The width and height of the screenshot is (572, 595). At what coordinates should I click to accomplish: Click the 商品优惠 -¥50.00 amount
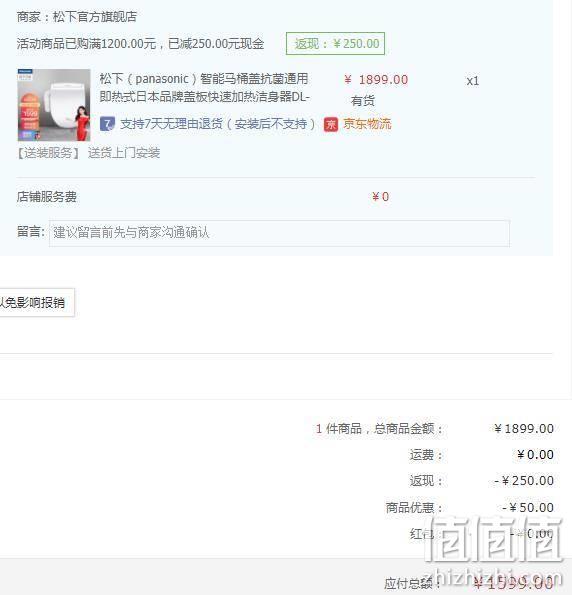pyautogui.click(x=528, y=507)
